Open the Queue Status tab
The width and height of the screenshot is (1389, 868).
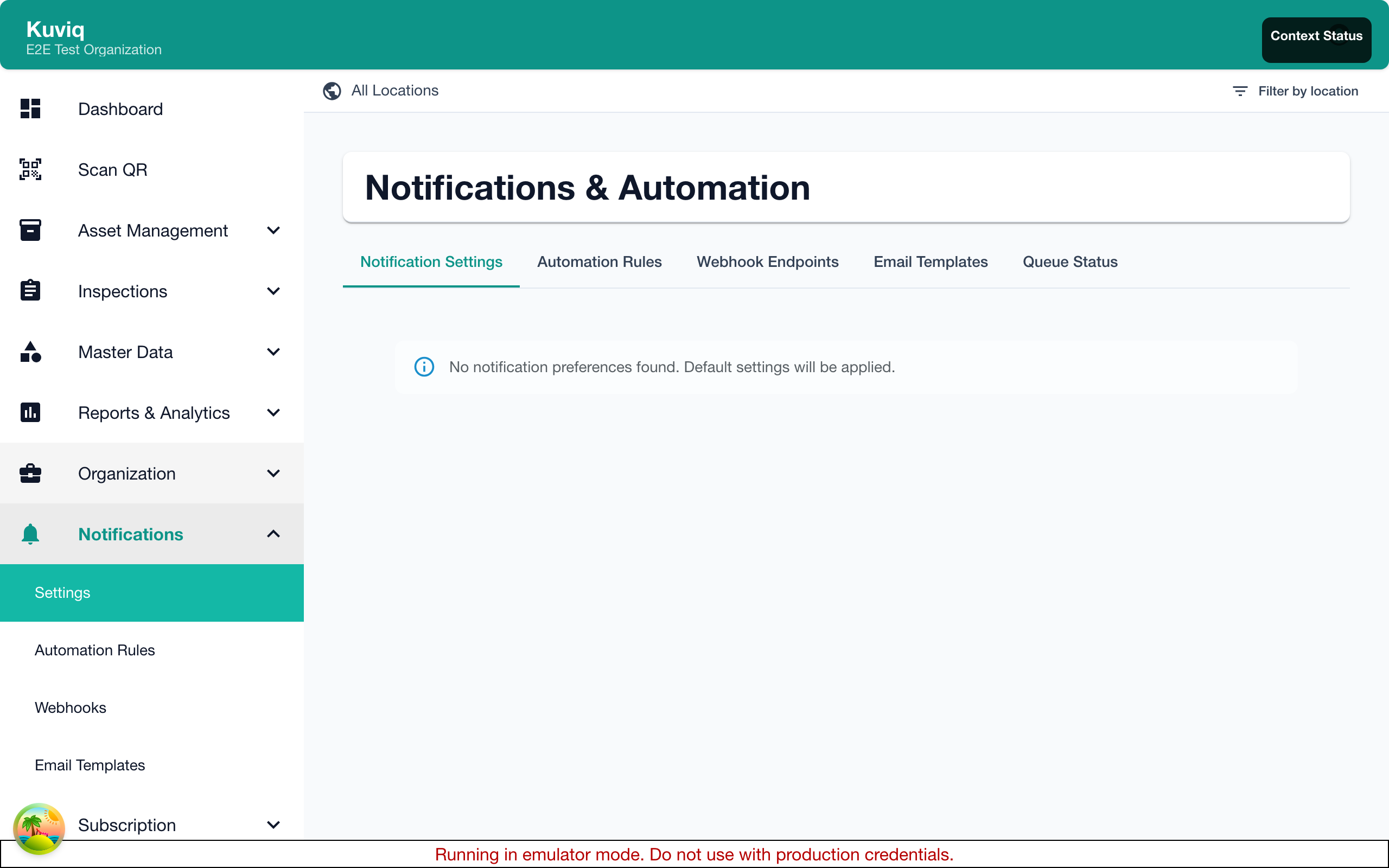point(1070,262)
